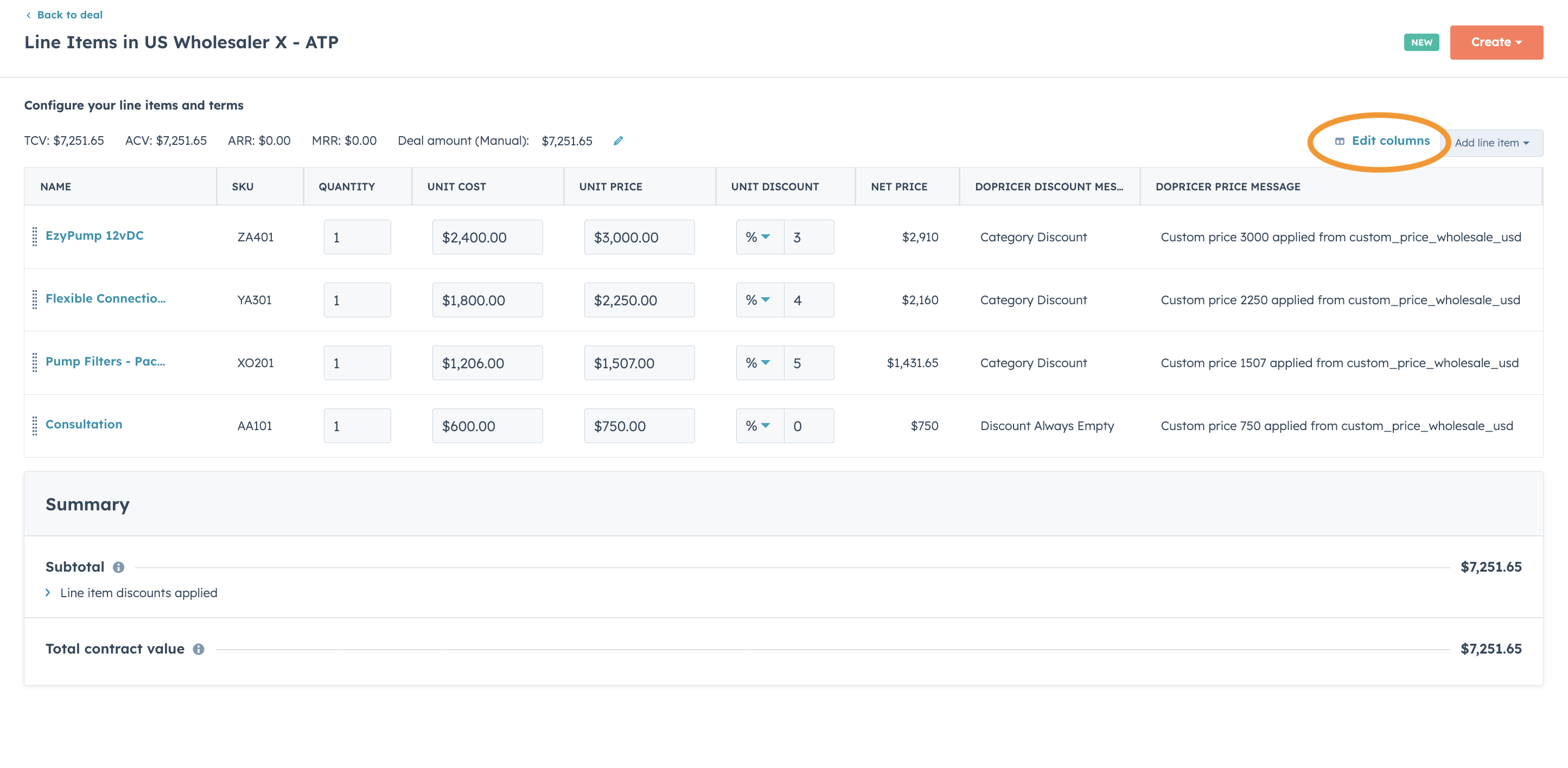Click Custom price 3000 applied message
Viewport: 1568px width, 768px height.
[1341, 238]
